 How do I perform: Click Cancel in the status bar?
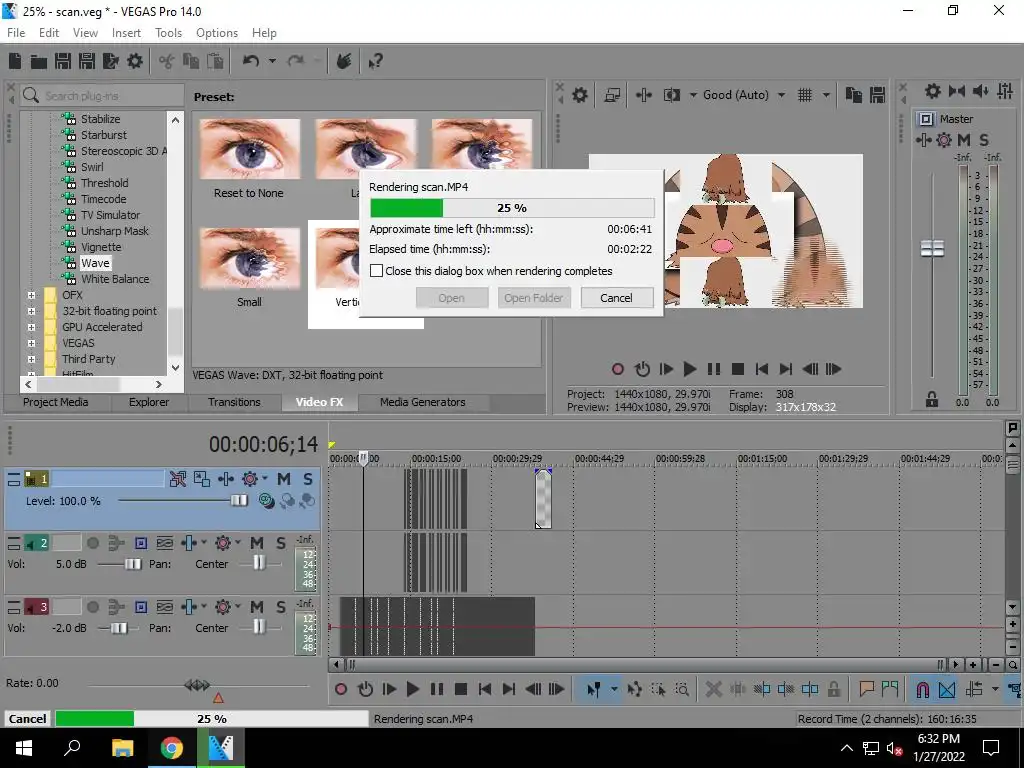(x=27, y=719)
